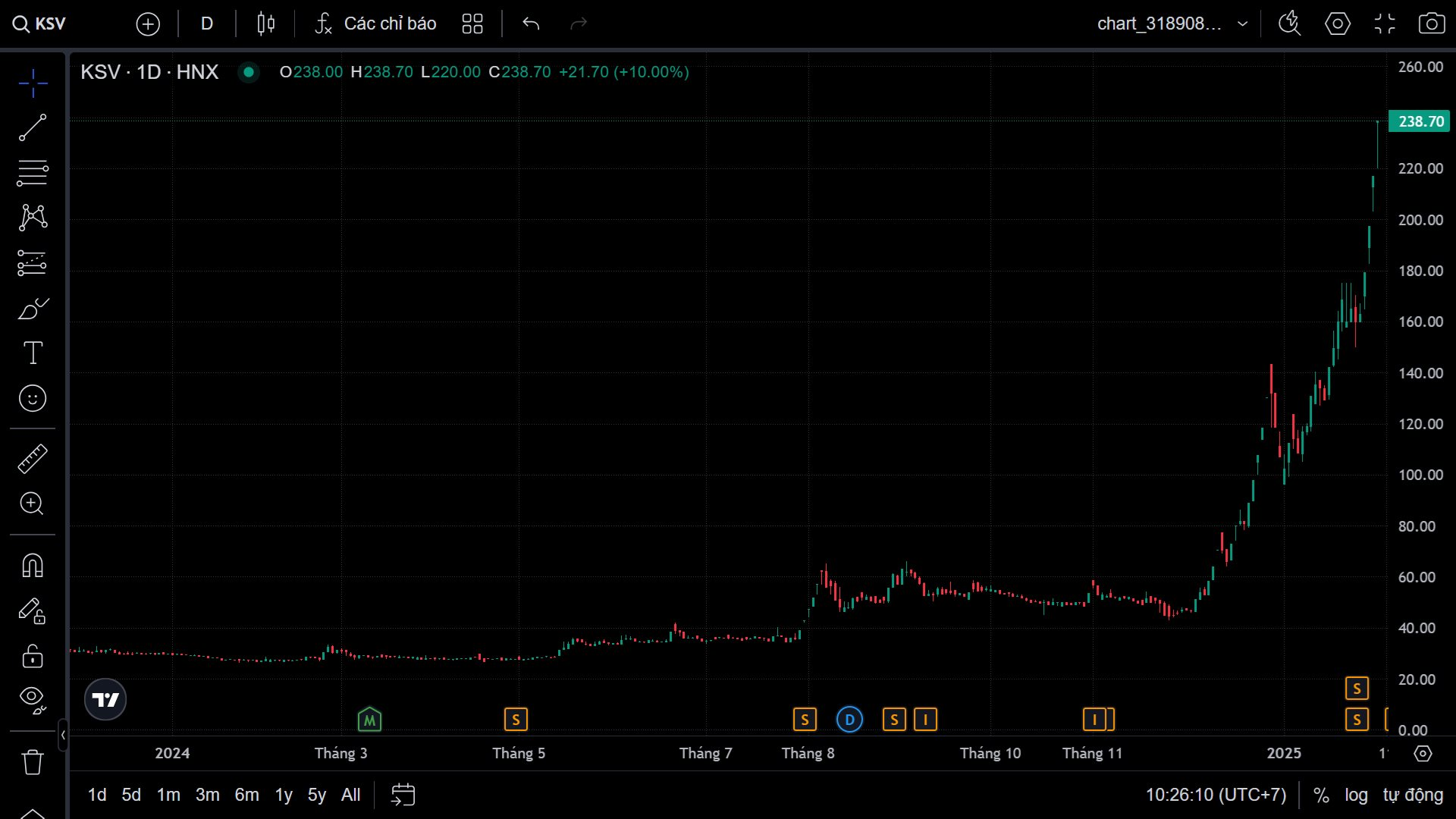The width and height of the screenshot is (1456, 819).
Task: Select the brush drawing tool
Action: (x=33, y=309)
